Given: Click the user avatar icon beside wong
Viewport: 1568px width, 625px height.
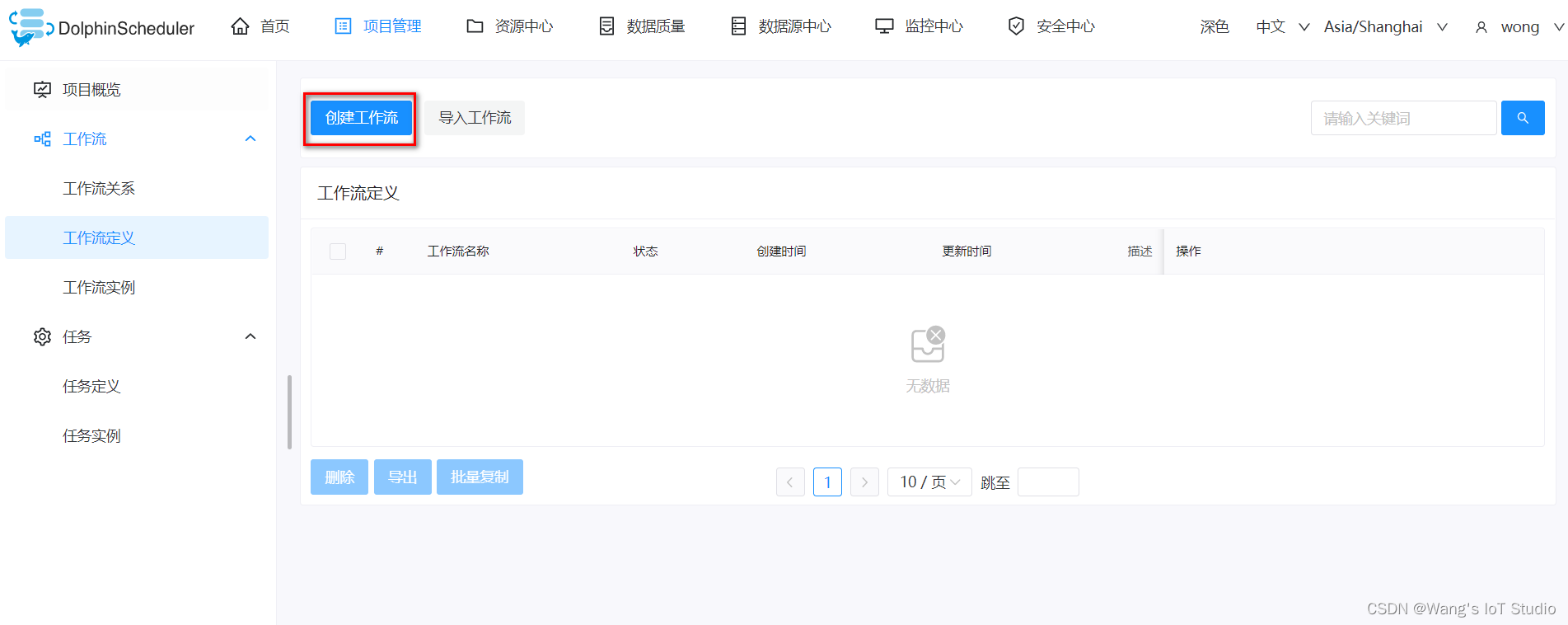Looking at the screenshot, I should [1481, 27].
